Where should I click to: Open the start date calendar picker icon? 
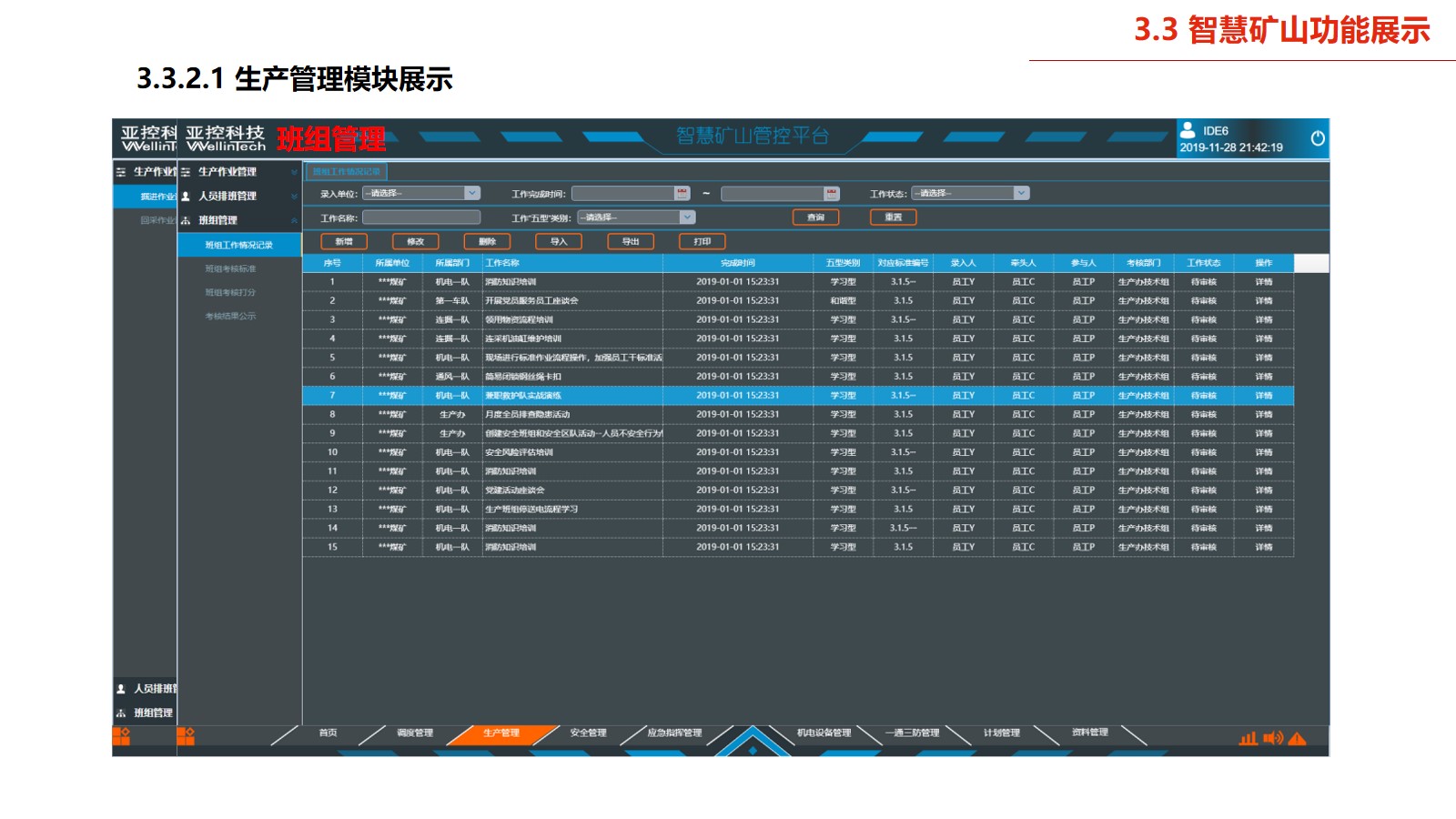(x=682, y=193)
